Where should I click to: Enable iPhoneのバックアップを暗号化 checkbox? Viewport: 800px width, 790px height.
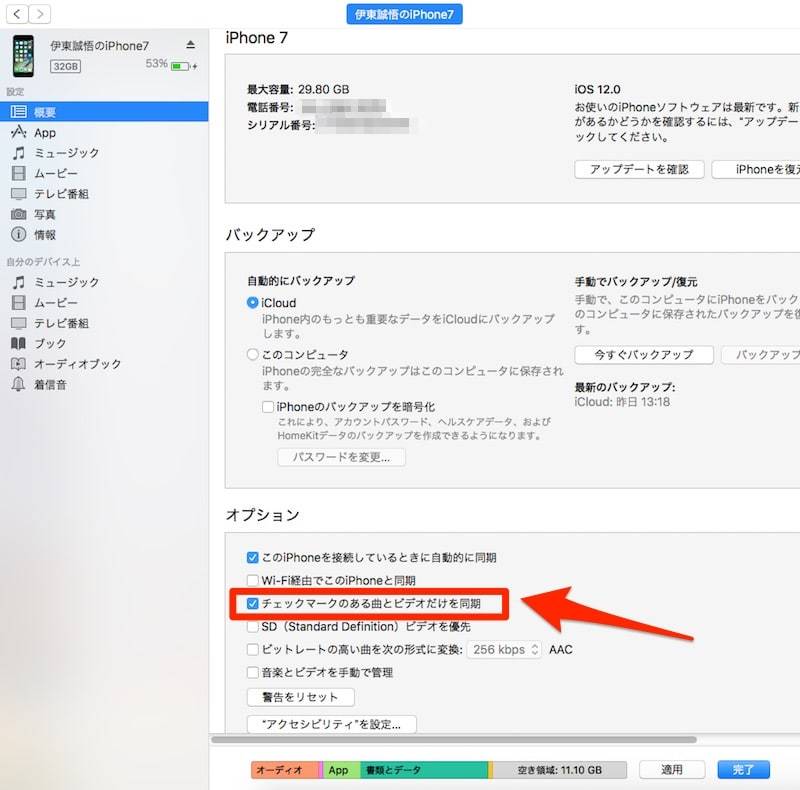pos(268,407)
